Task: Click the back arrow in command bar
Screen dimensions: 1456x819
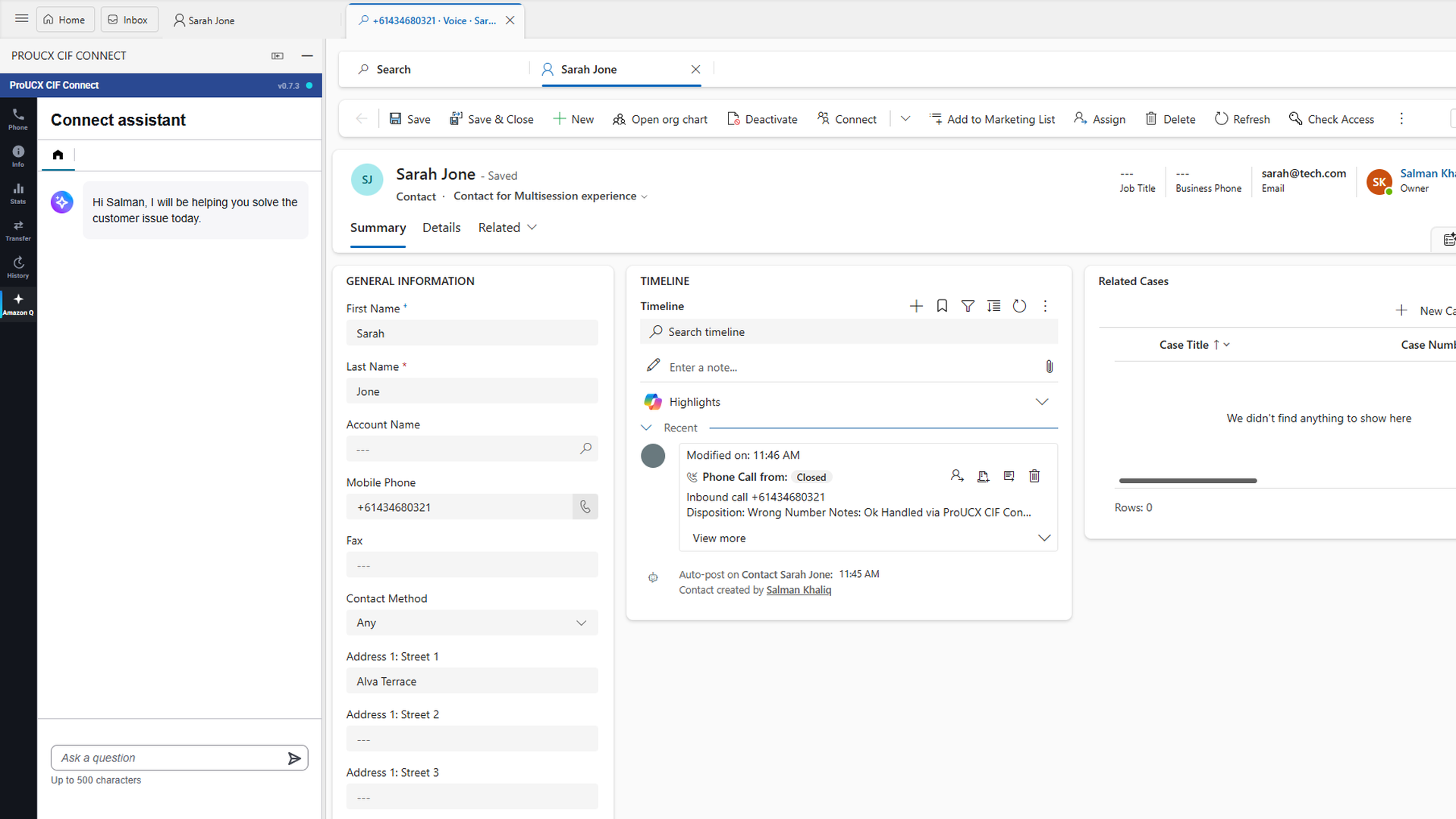Action: [362, 118]
